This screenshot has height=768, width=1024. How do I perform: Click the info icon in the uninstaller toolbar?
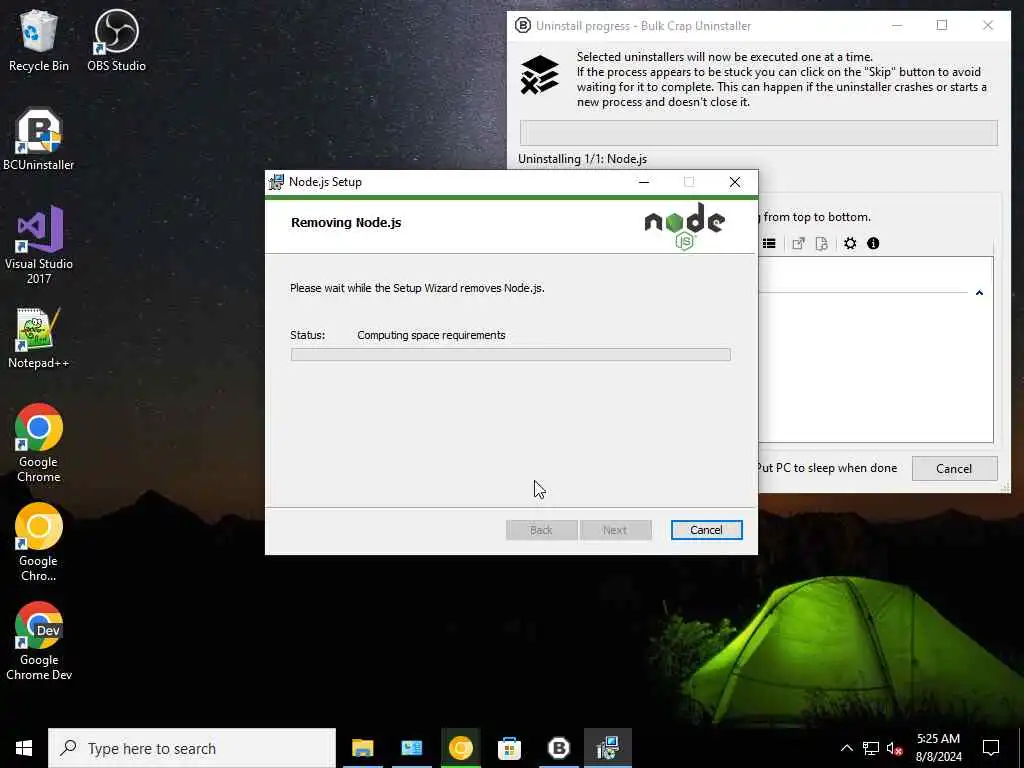(873, 244)
